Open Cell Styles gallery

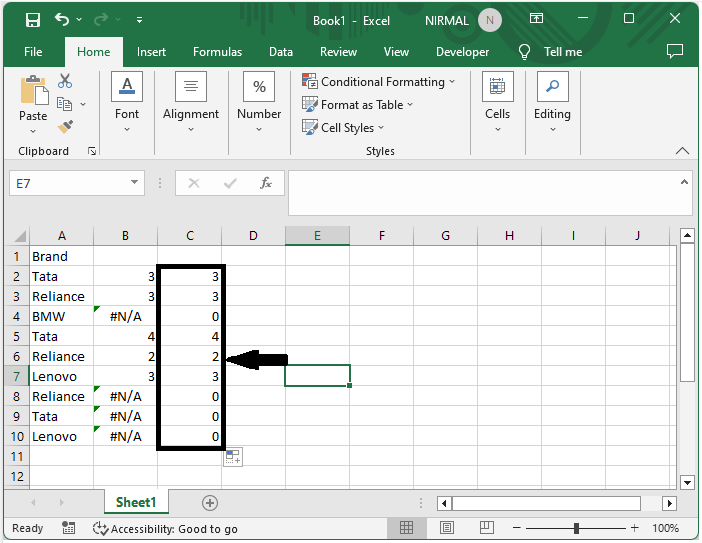click(x=343, y=128)
